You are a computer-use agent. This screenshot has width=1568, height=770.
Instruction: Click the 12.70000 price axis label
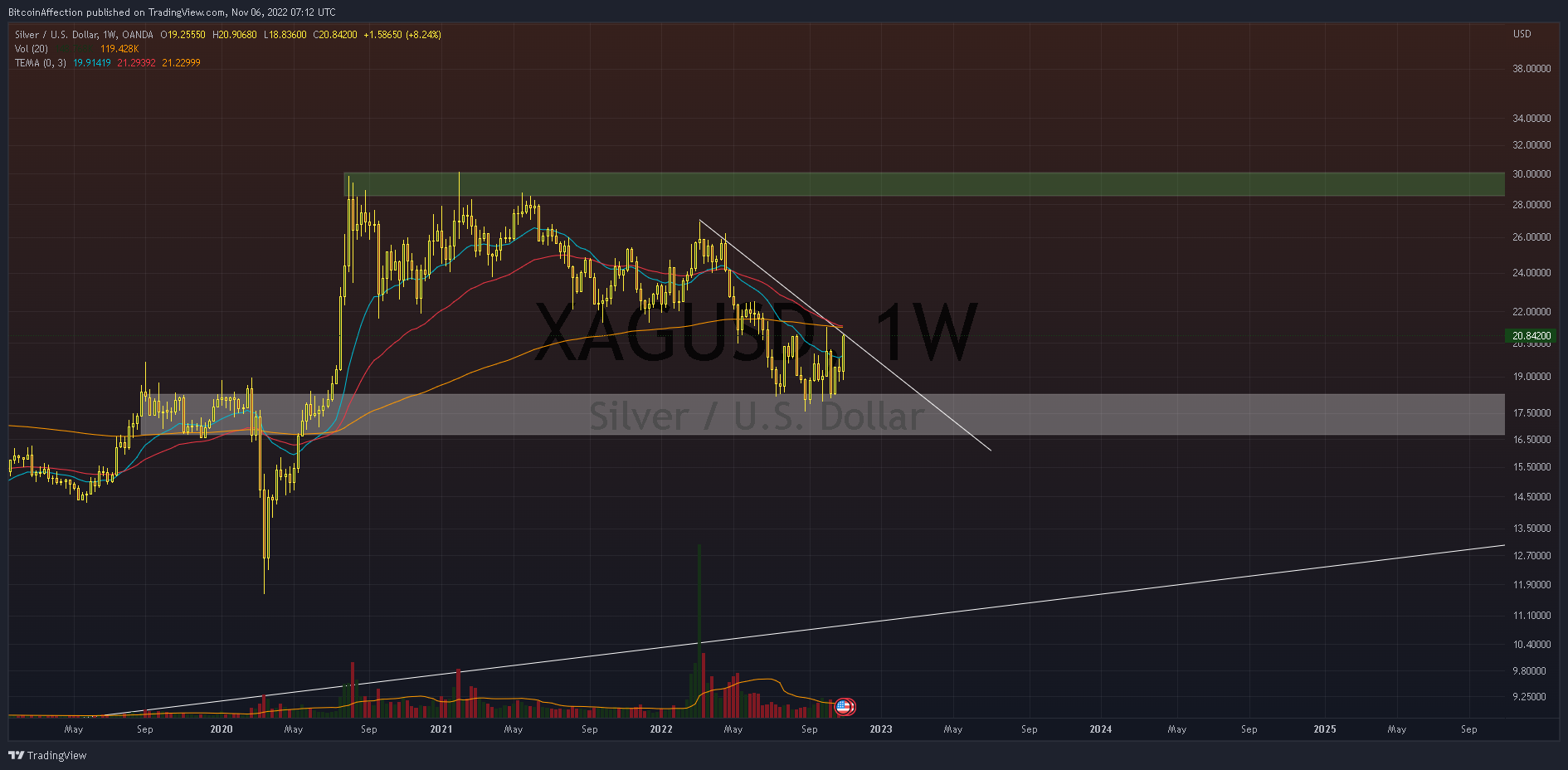click(x=1531, y=556)
